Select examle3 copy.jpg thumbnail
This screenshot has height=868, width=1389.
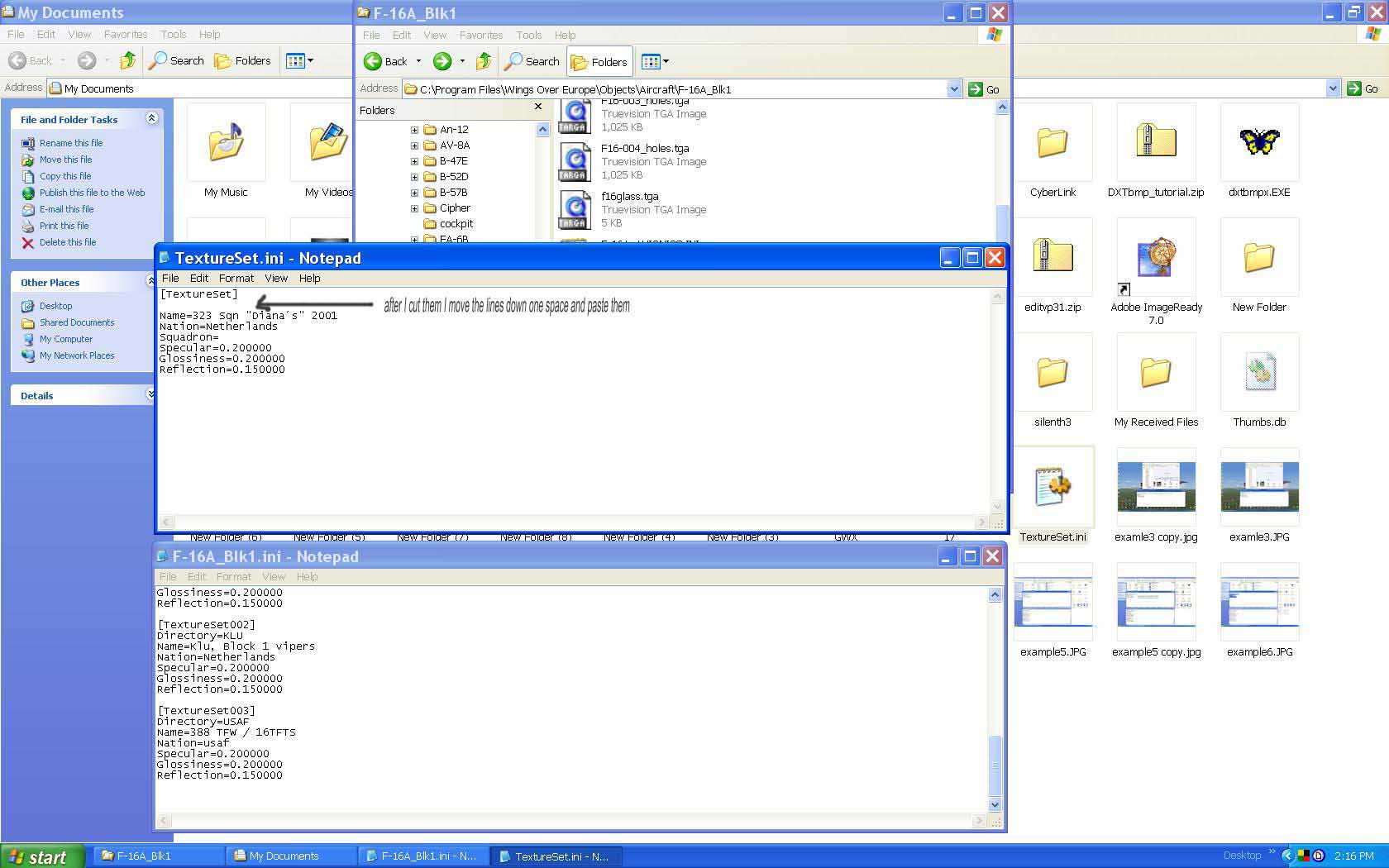[1156, 487]
